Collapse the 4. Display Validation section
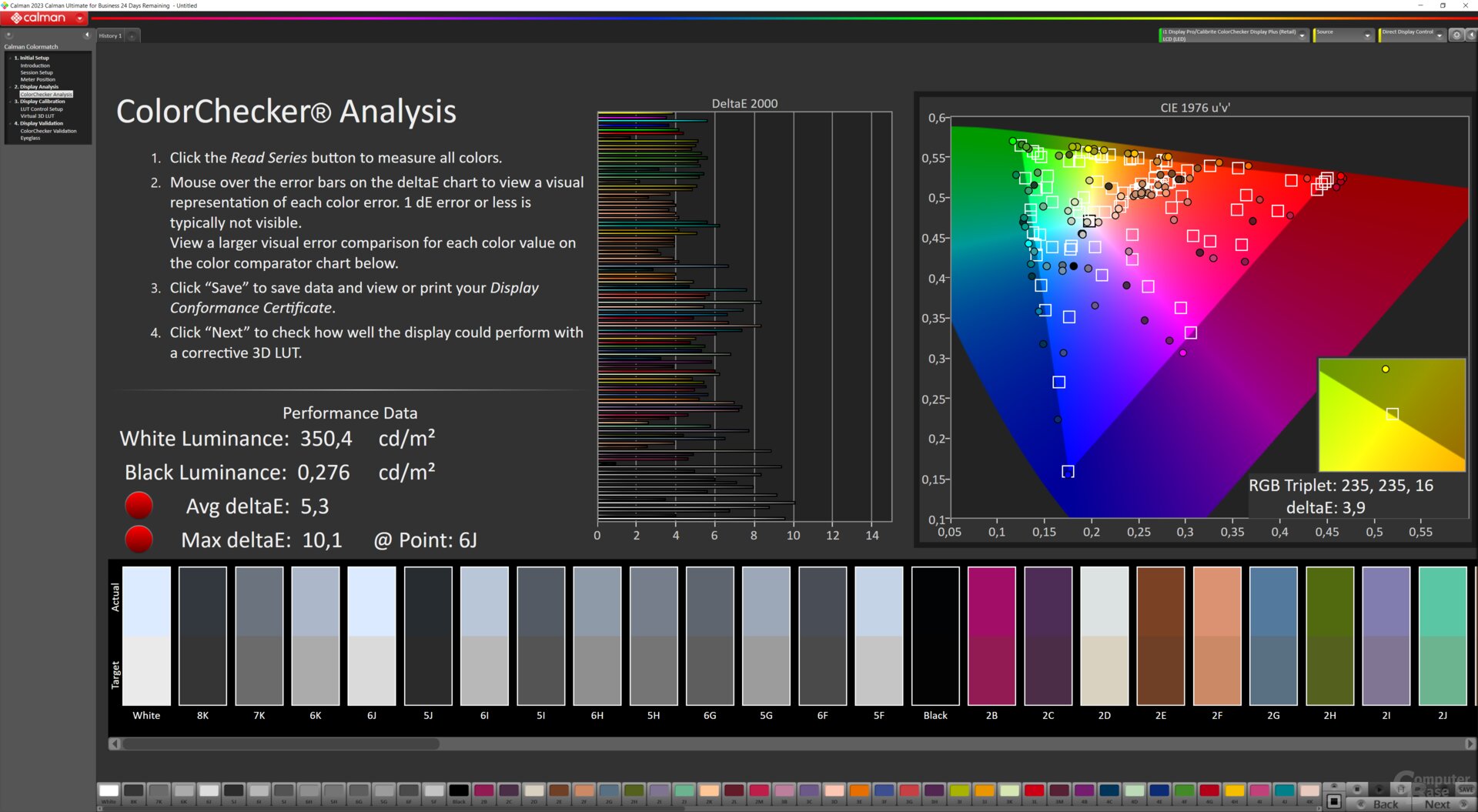The image size is (1478, 812). pyautogui.click(x=11, y=123)
